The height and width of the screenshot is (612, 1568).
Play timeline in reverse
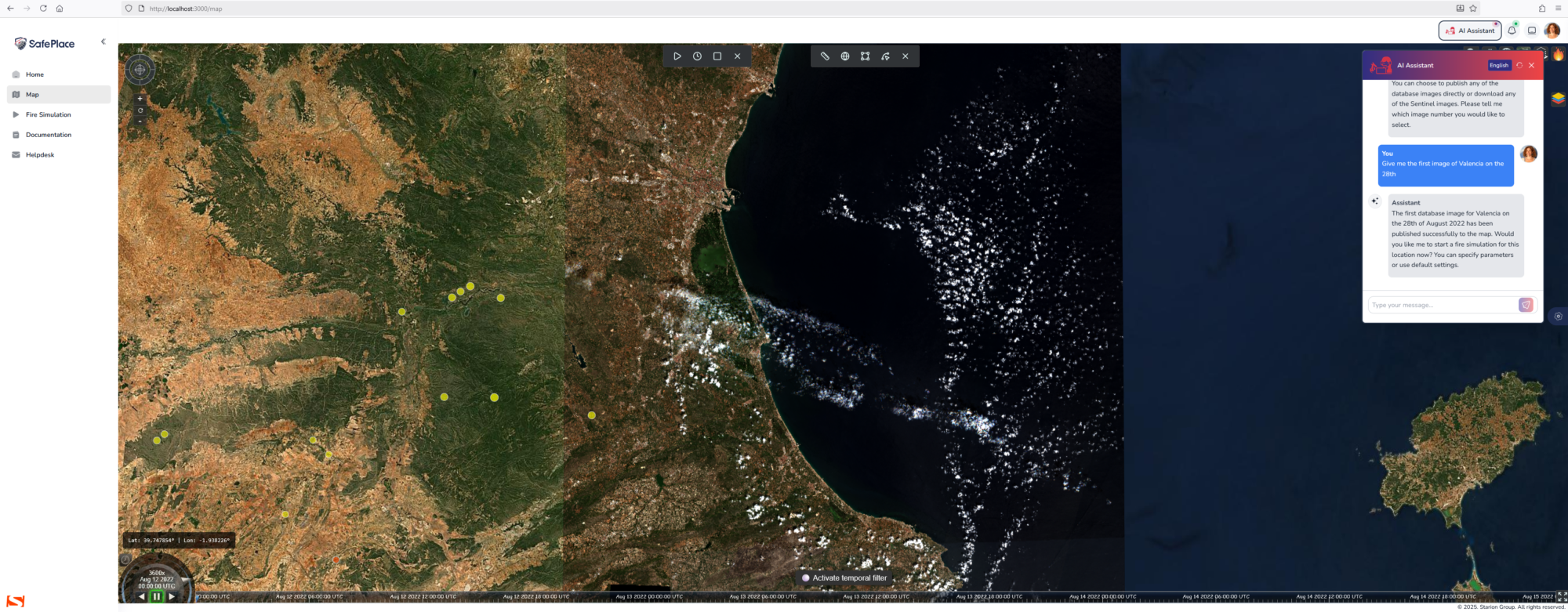(x=142, y=596)
